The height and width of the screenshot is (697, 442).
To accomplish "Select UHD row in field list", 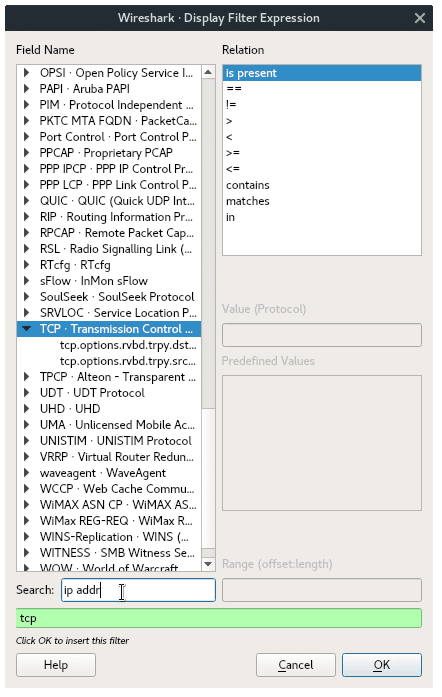I will pos(109,409).
